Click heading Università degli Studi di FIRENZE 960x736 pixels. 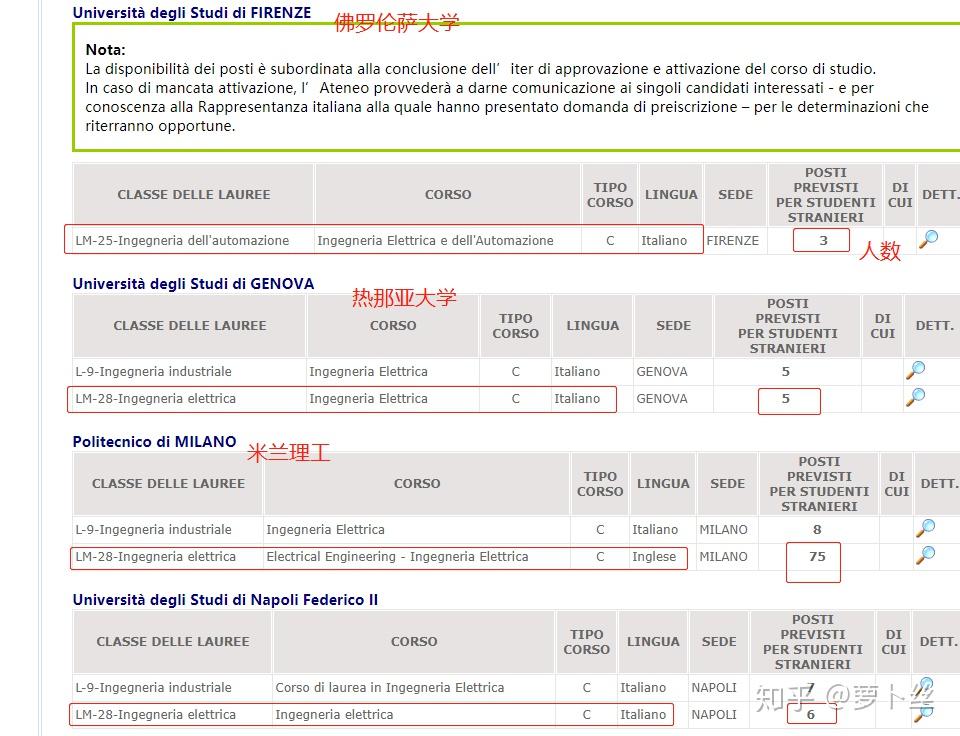point(192,13)
